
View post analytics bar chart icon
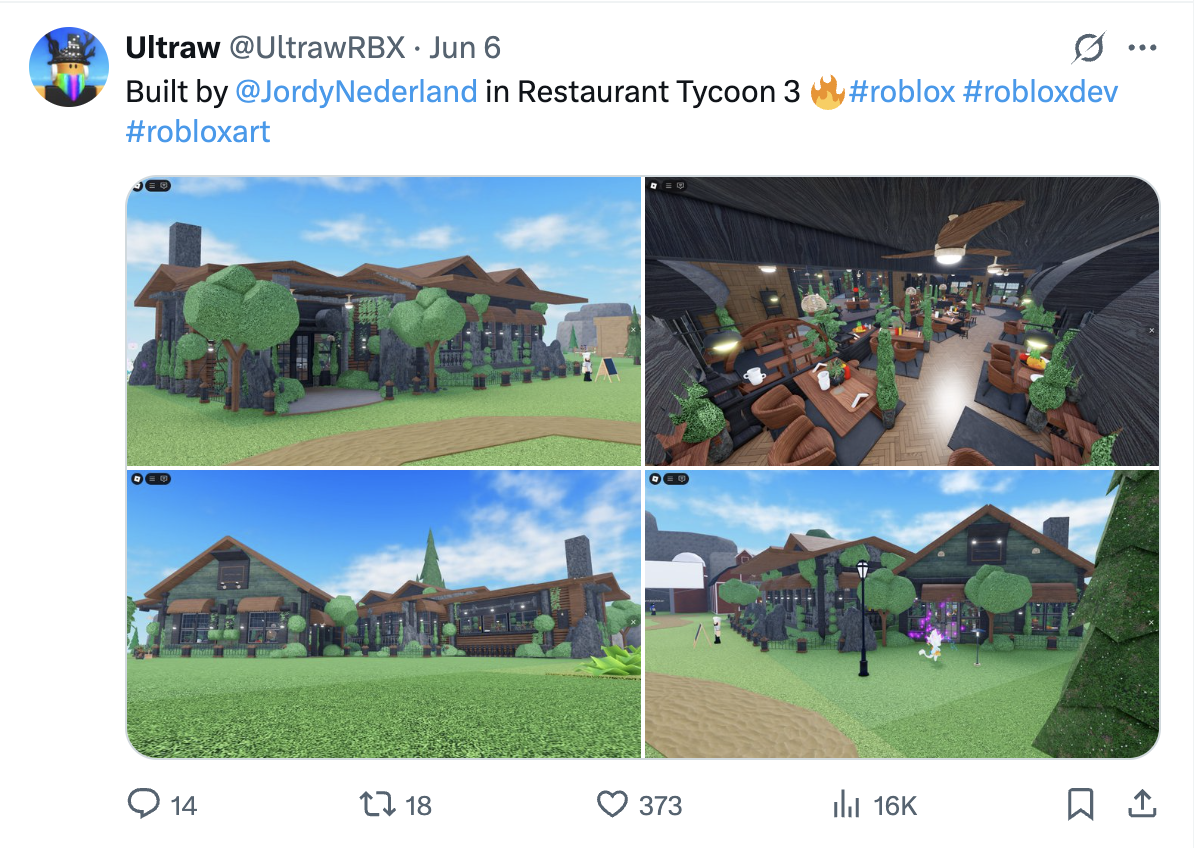846,804
